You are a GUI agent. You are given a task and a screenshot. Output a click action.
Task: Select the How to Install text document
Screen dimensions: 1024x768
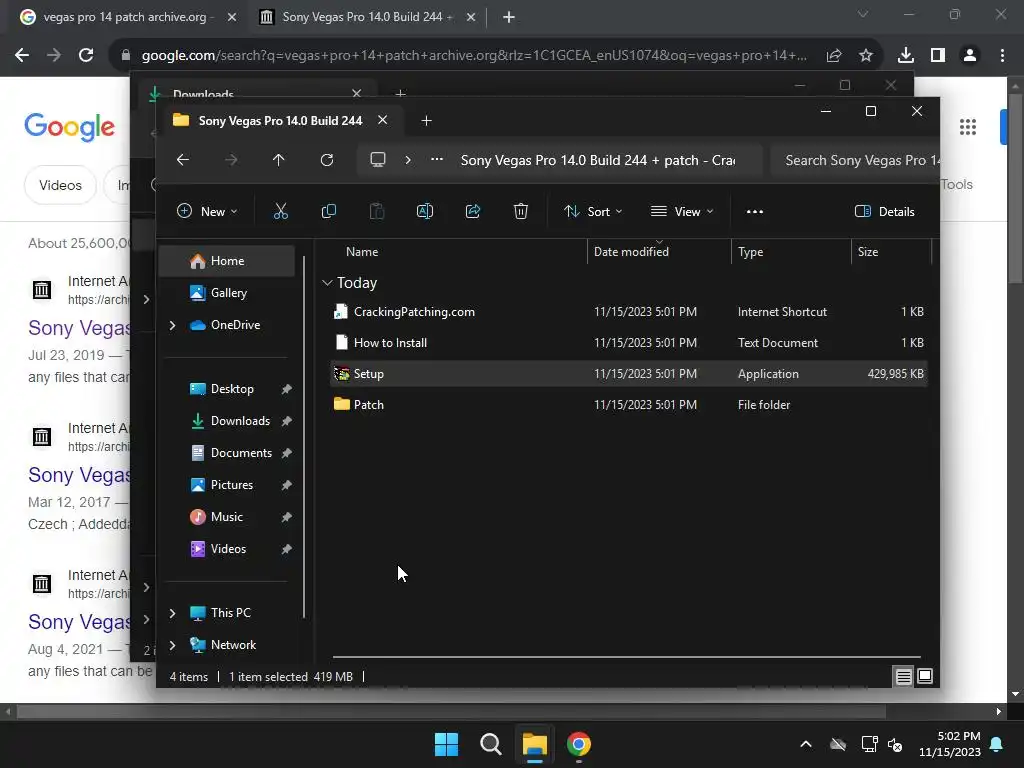click(x=628, y=342)
